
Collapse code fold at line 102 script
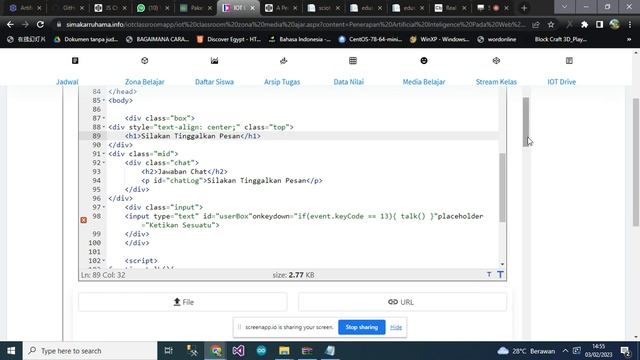coord(103,261)
